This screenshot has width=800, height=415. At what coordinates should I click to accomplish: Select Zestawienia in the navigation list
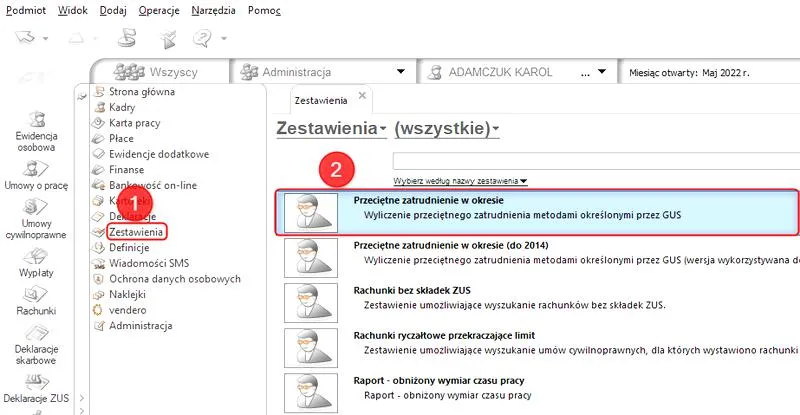pos(136,232)
